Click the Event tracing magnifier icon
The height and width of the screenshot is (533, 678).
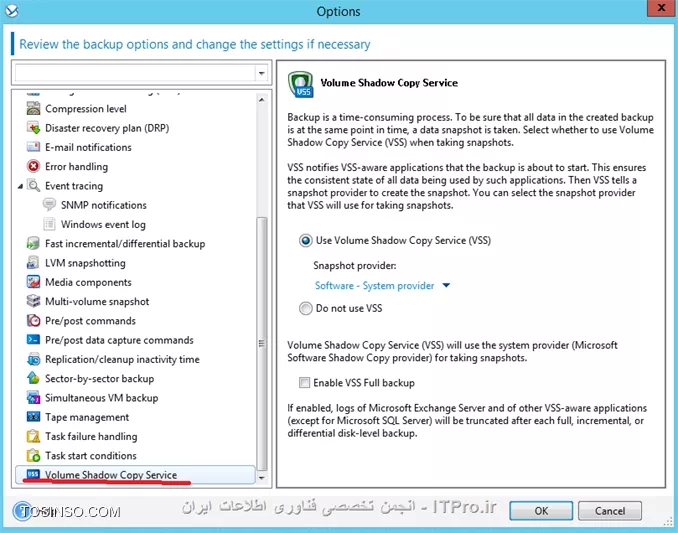tap(33, 185)
